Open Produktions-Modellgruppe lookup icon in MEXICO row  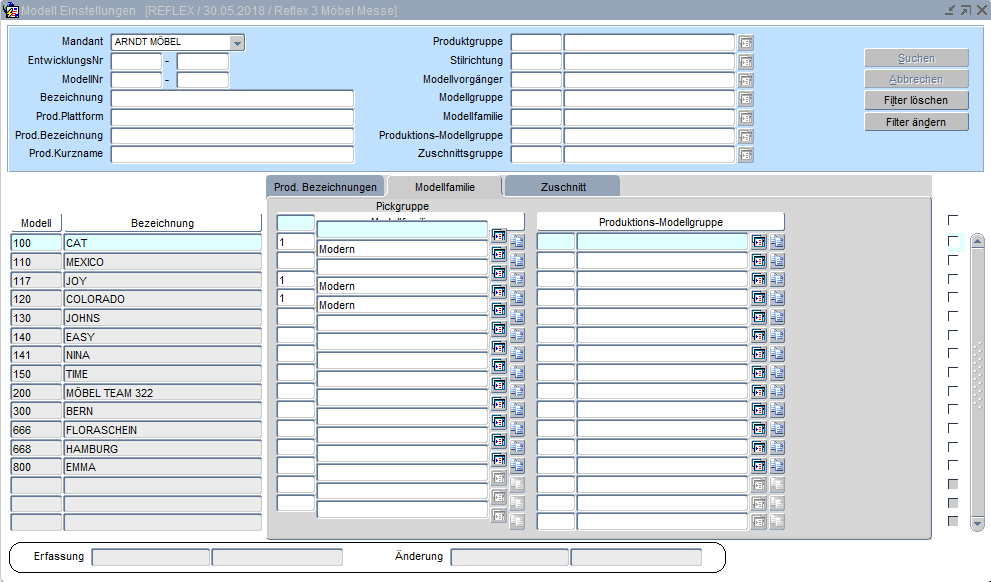[x=759, y=261]
